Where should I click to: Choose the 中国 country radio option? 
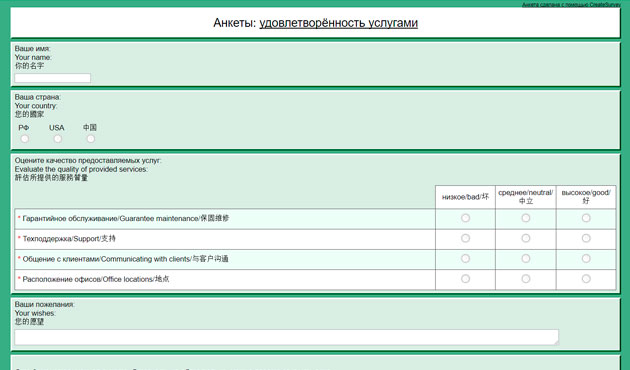[91, 139]
